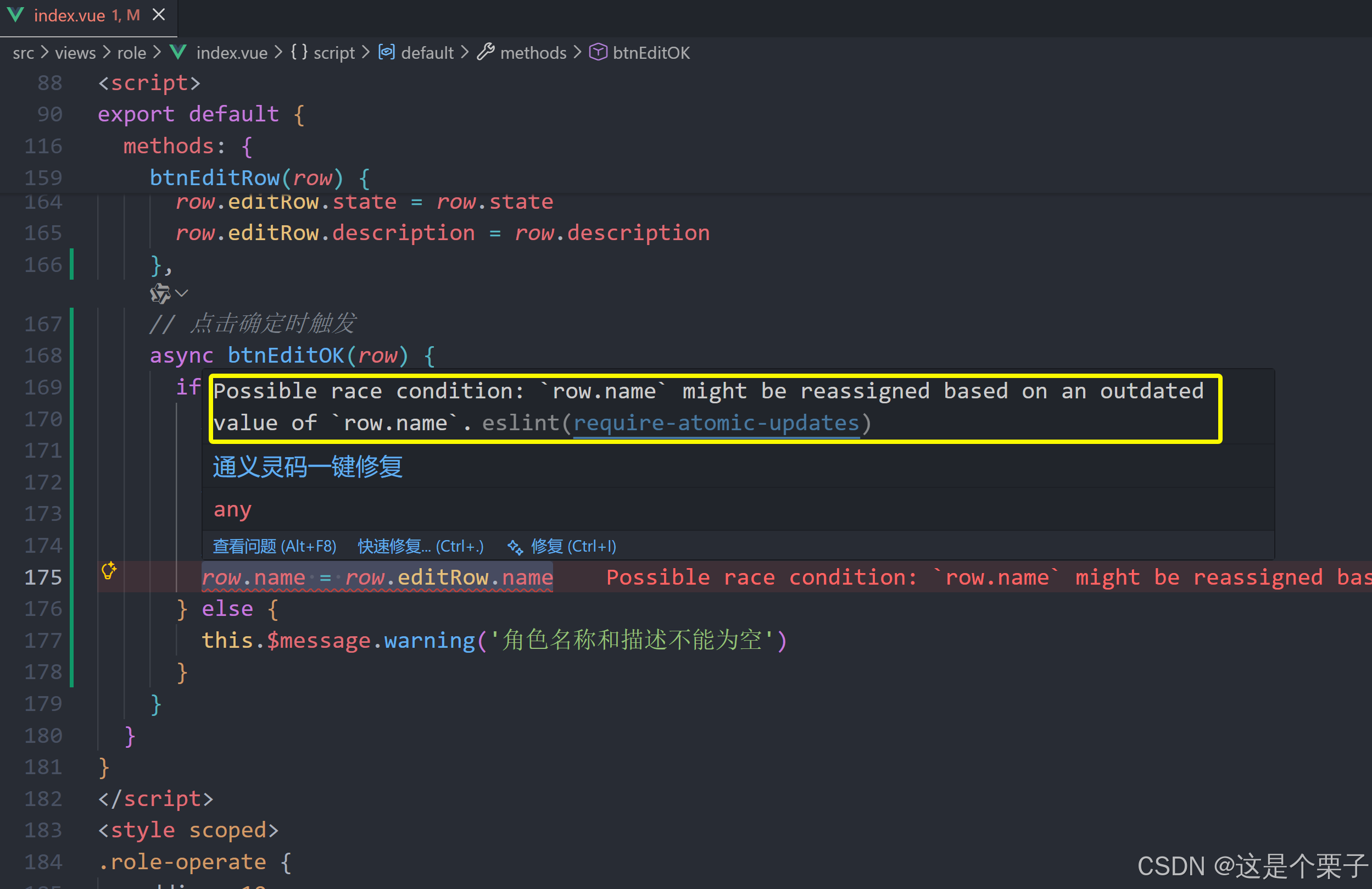Close the index.vue editor tab
This screenshot has height=889, width=1372.
(x=159, y=15)
